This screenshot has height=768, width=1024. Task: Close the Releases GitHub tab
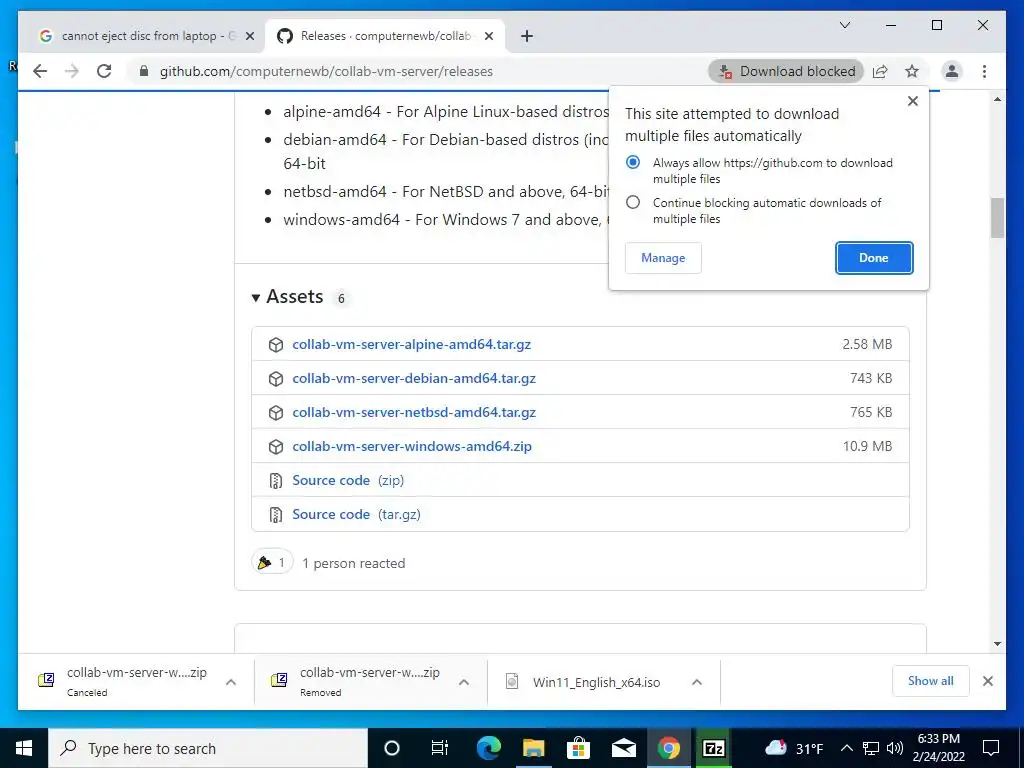click(x=488, y=37)
